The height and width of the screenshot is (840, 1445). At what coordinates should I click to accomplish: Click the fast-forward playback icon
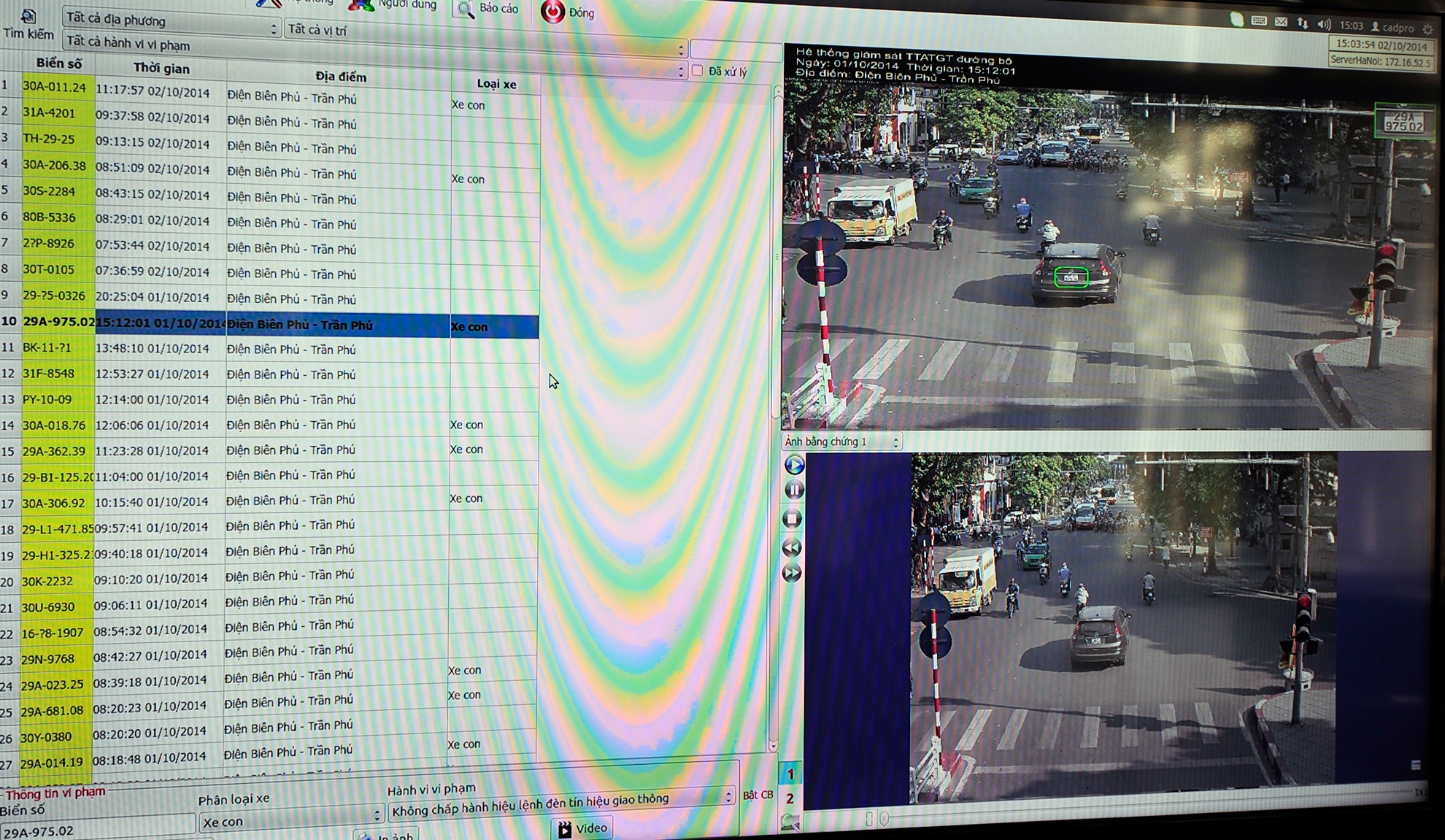(792, 574)
